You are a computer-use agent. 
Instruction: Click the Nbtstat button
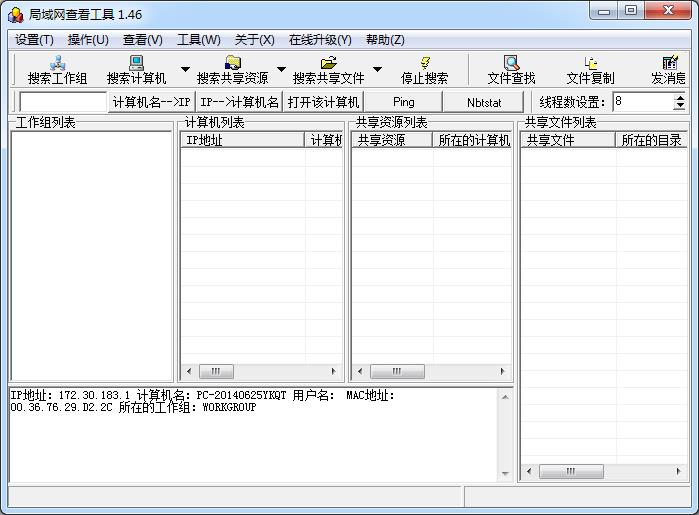click(x=484, y=102)
